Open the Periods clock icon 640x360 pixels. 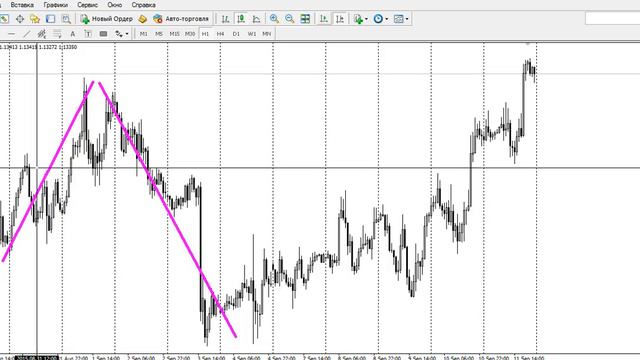pyautogui.click(x=378, y=19)
